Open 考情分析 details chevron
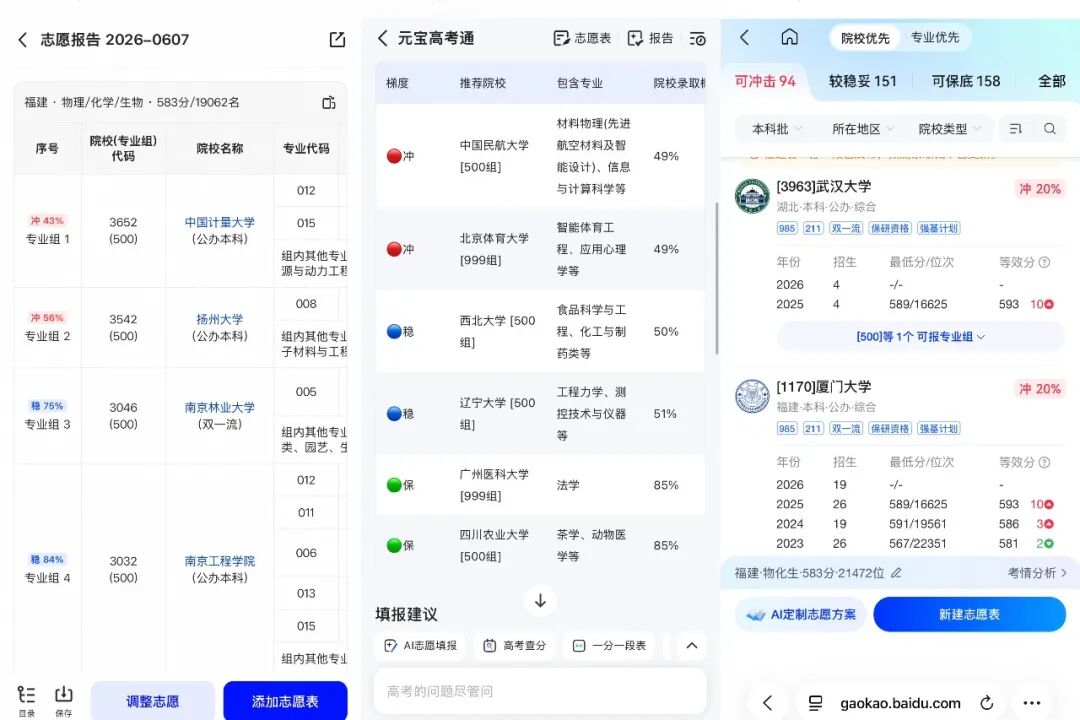 [x=1037, y=573]
